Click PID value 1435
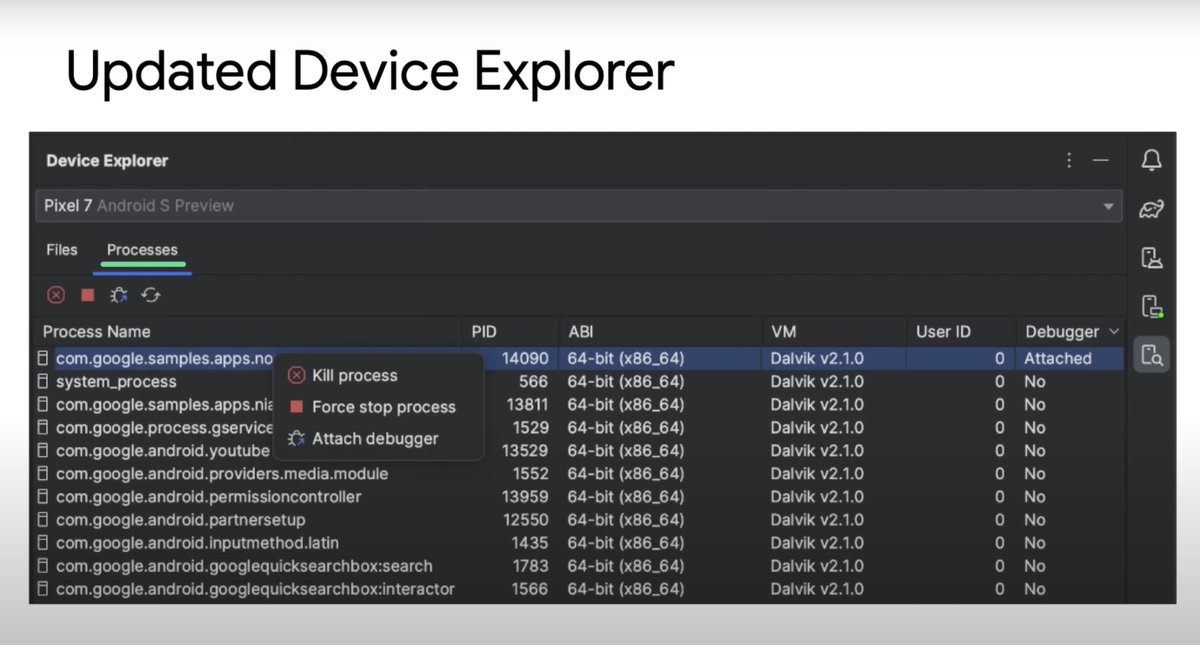 click(x=530, y=542)
